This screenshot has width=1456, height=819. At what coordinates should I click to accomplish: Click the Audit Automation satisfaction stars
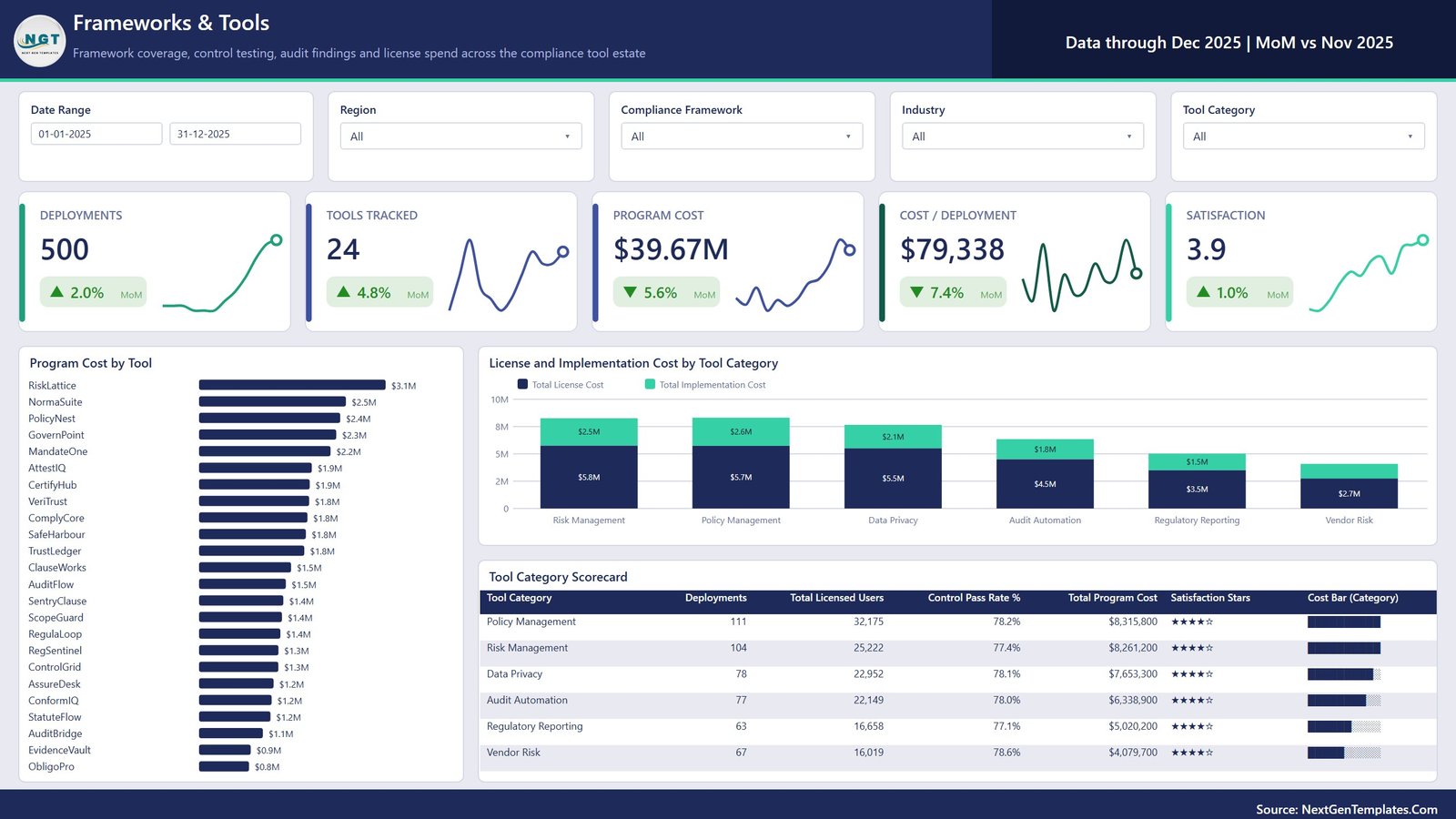click(1192, 701)
